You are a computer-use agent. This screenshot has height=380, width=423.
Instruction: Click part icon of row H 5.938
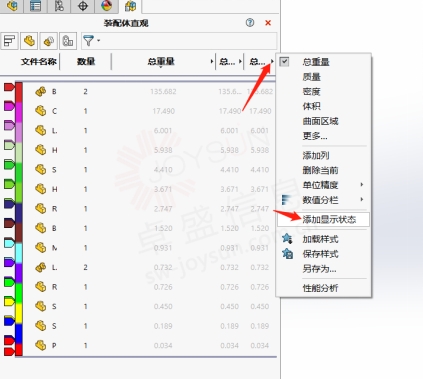click(x=40, y=150)
